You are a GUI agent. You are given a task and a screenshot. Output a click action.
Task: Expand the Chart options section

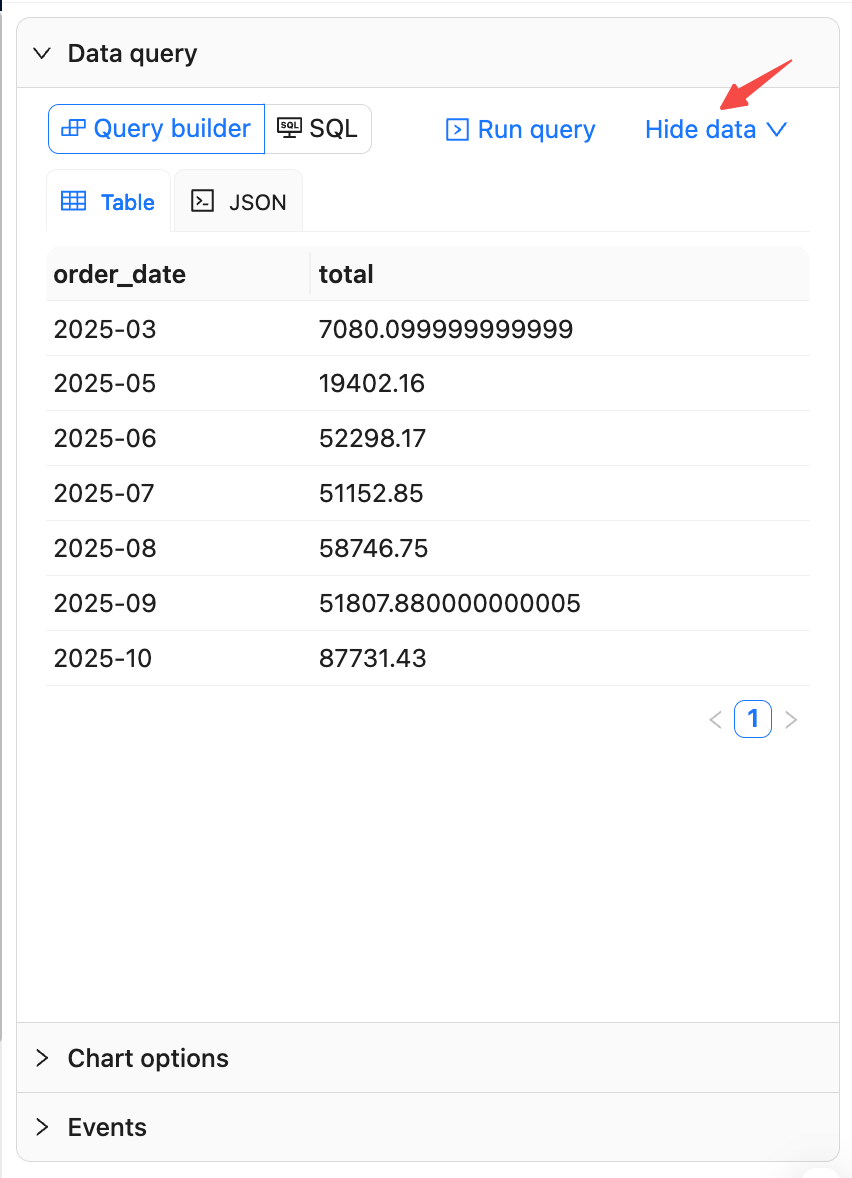[x=41, y=1058]
